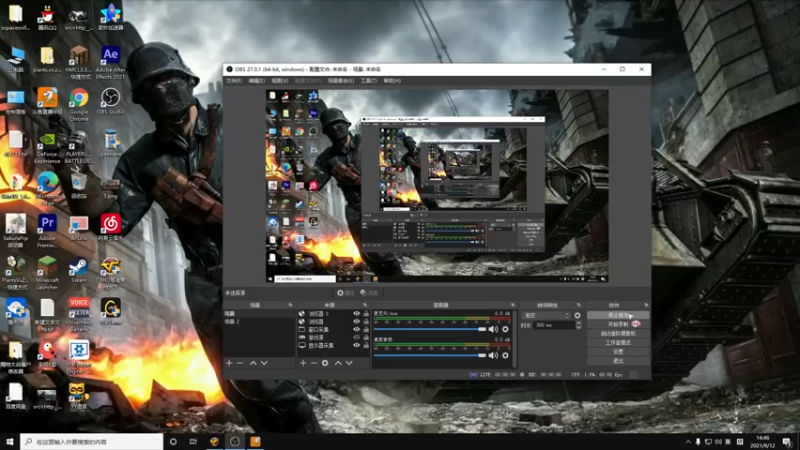800x450 pixels.
Task: Move scene down in Scenes panel
Action: pyautogui.click(x=264, y=363)
